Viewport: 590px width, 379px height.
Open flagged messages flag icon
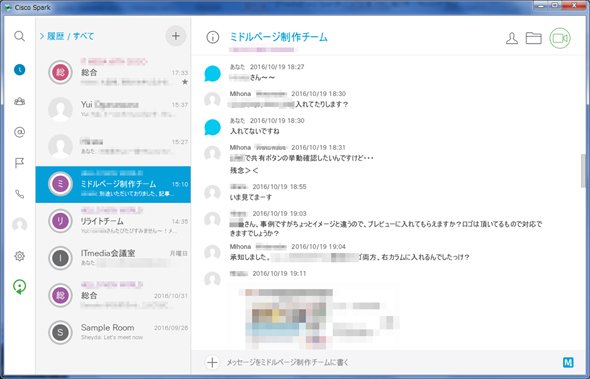tap(20, 163)
